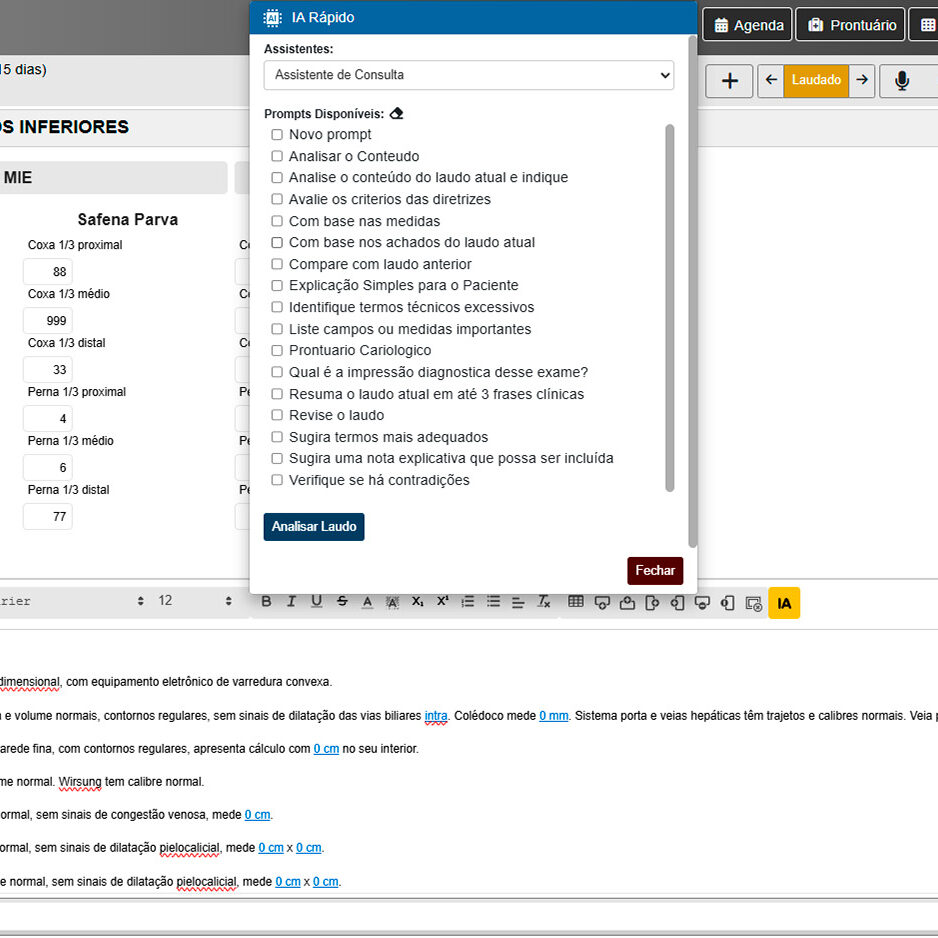
Task: Click the Analisar Laudo button
Action: (314, 527)
